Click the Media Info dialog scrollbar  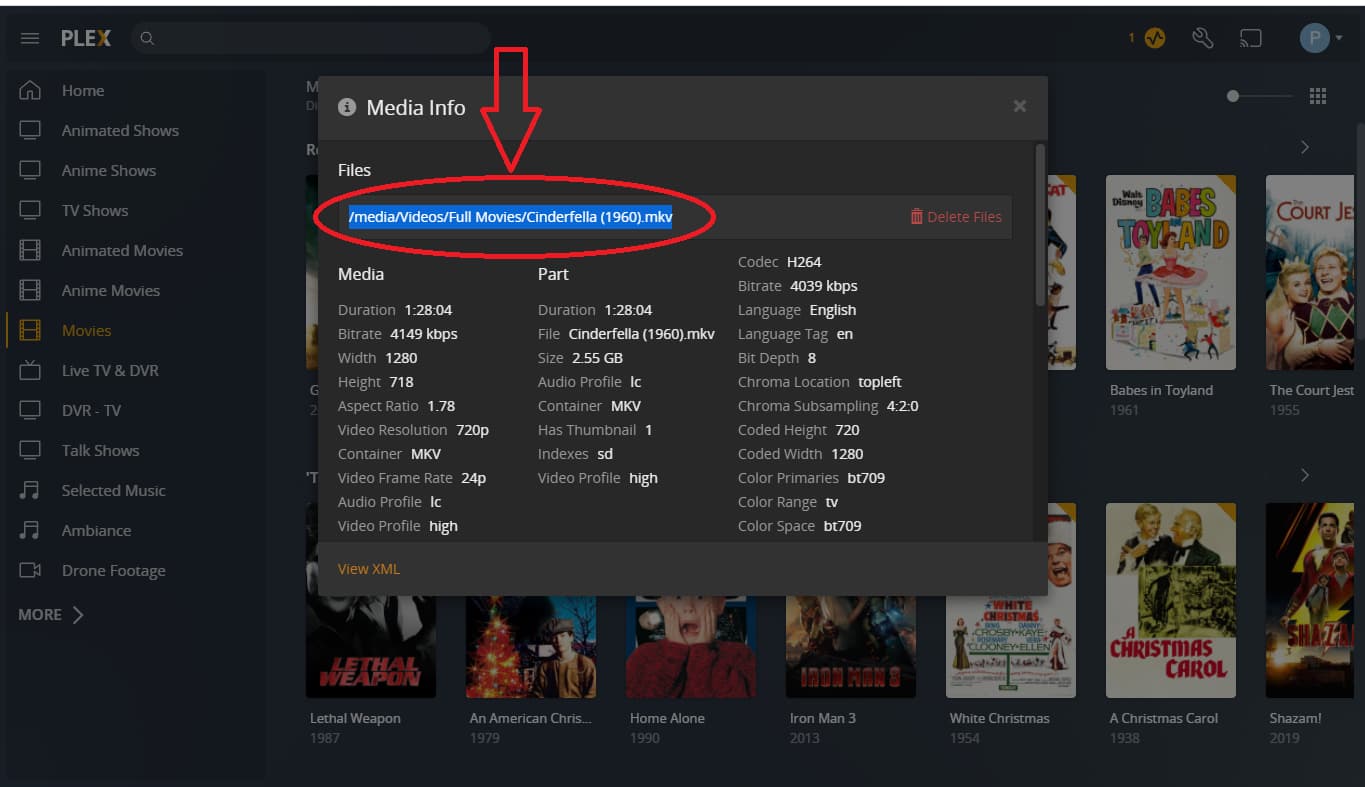pyautogui.click(x=1040, y=225)
